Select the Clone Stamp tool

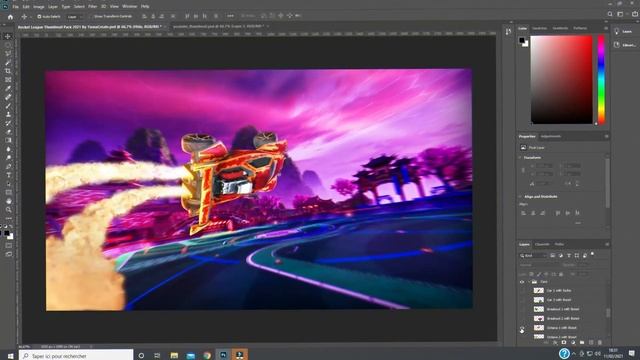(x=8, y=114)
